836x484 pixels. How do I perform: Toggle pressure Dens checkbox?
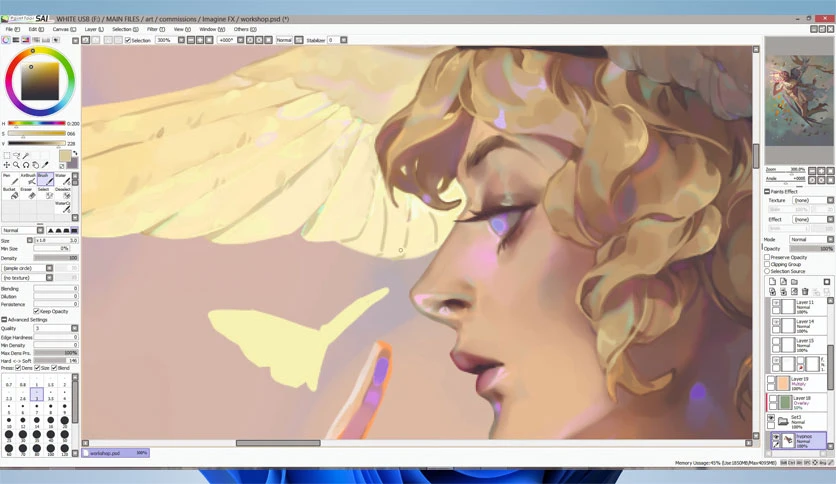[18, 368]
